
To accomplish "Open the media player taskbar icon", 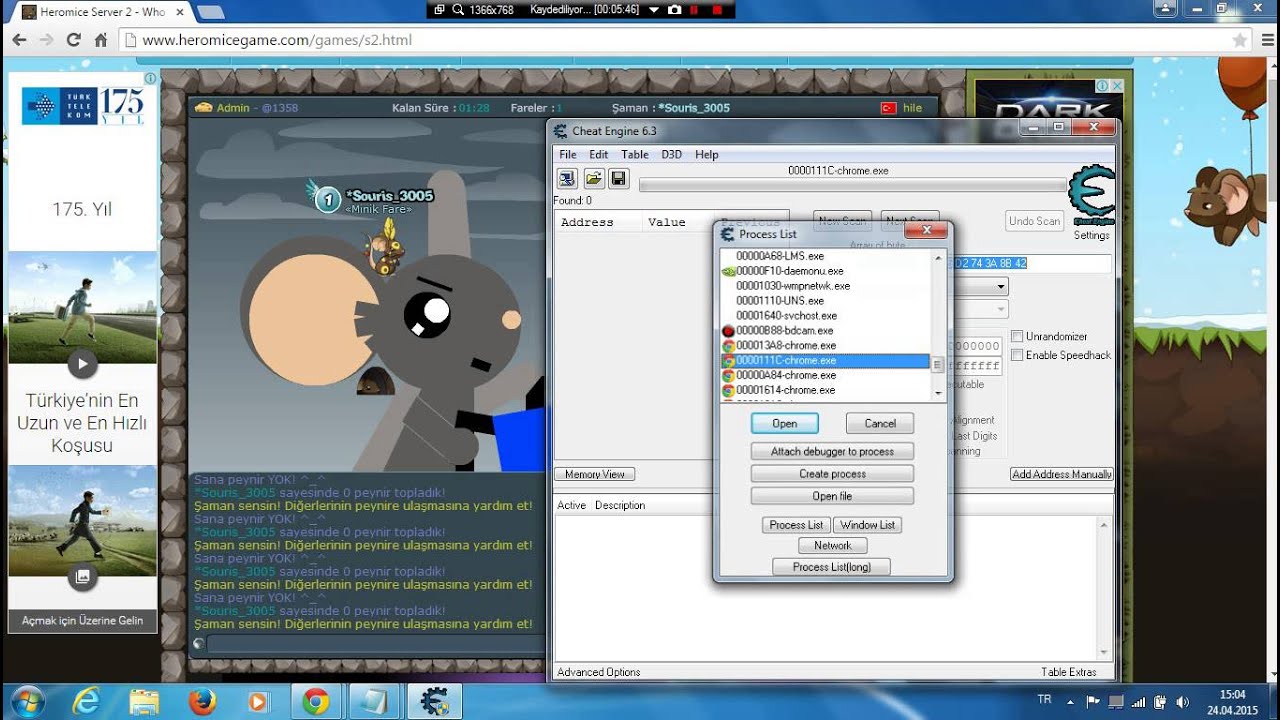I will (x=258, y=702).
